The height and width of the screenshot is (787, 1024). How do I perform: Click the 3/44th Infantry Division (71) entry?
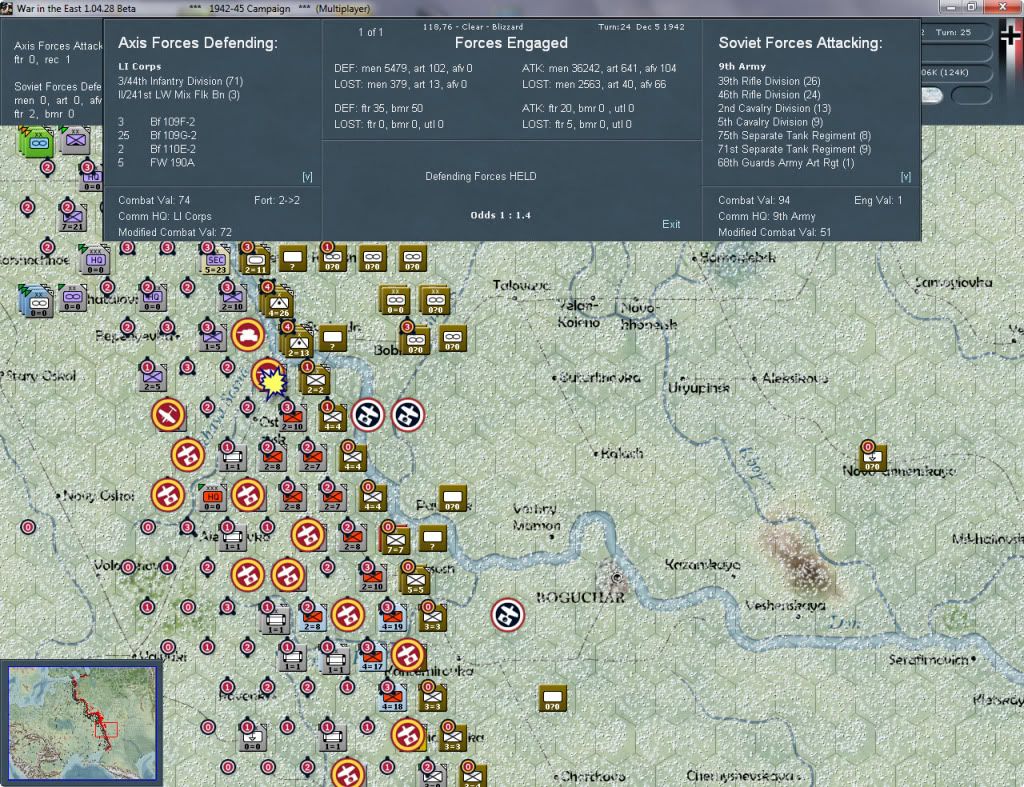pyautogui.click(x=180, y=81)
